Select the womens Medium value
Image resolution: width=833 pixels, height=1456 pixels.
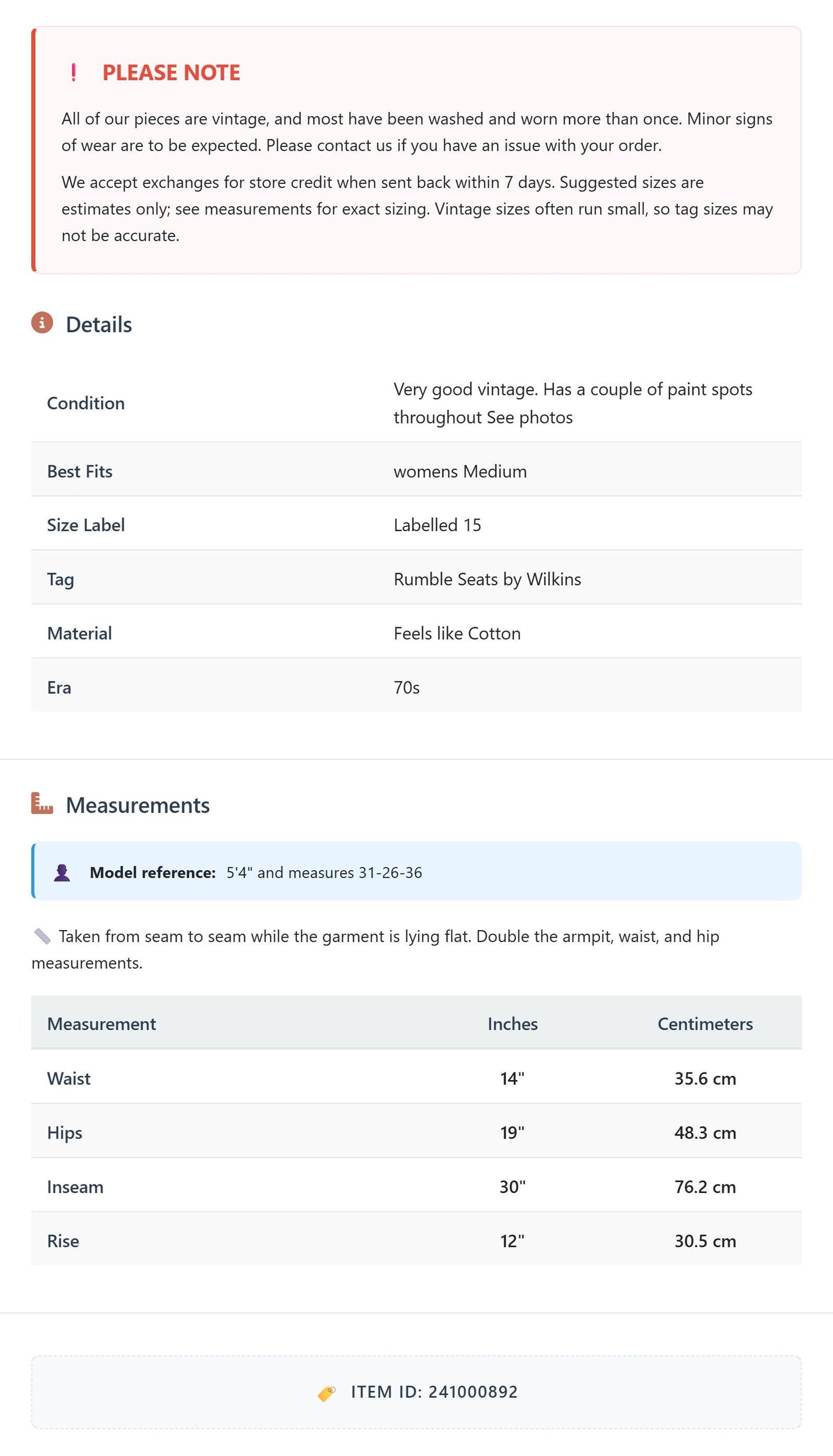pos(460,471)
